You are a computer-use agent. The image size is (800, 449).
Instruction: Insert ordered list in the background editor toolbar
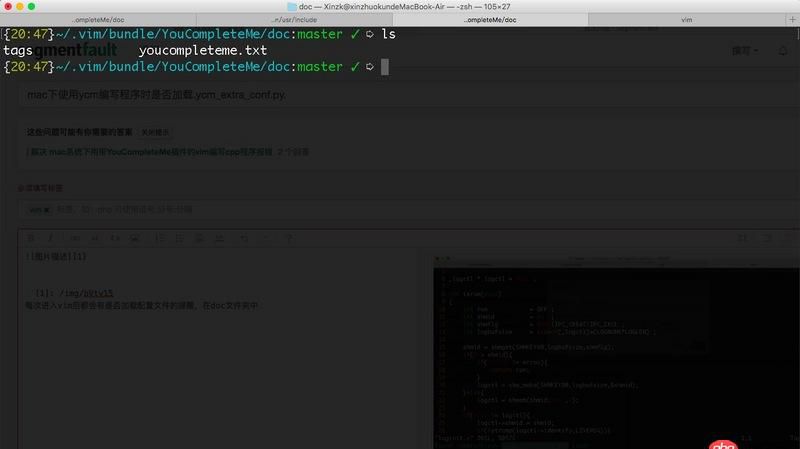click(x=160, y=238)
